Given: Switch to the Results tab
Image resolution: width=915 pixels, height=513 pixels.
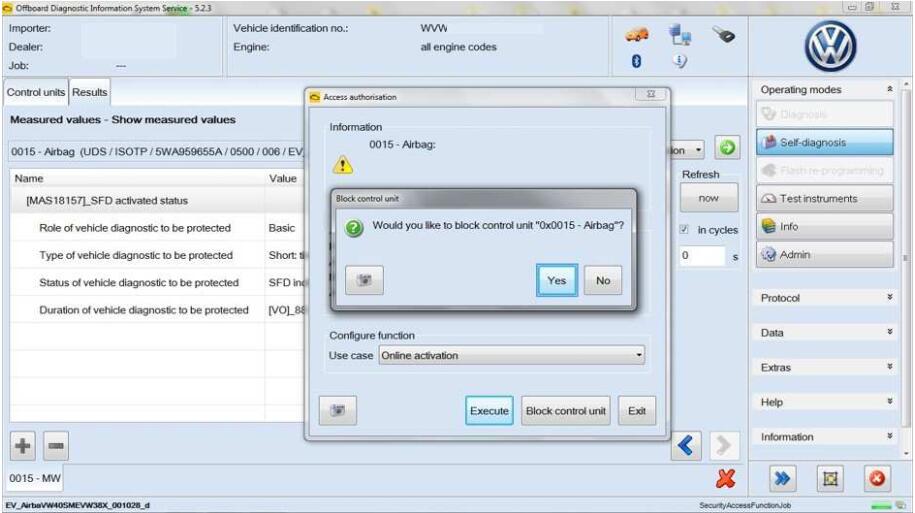Looking at the screenshot, I should pos(89,92).
